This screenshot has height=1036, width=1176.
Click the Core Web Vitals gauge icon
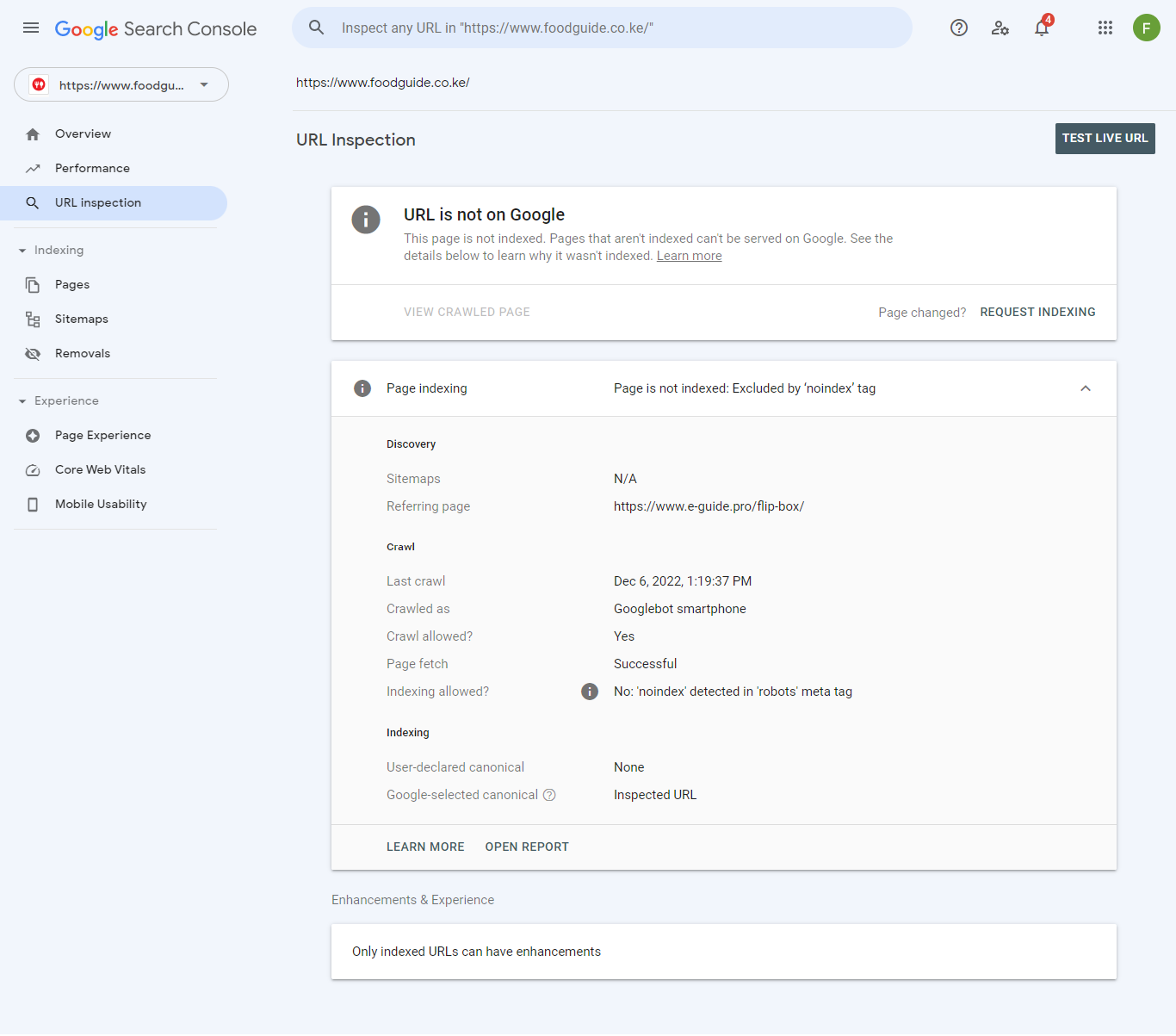pos(33,470)
